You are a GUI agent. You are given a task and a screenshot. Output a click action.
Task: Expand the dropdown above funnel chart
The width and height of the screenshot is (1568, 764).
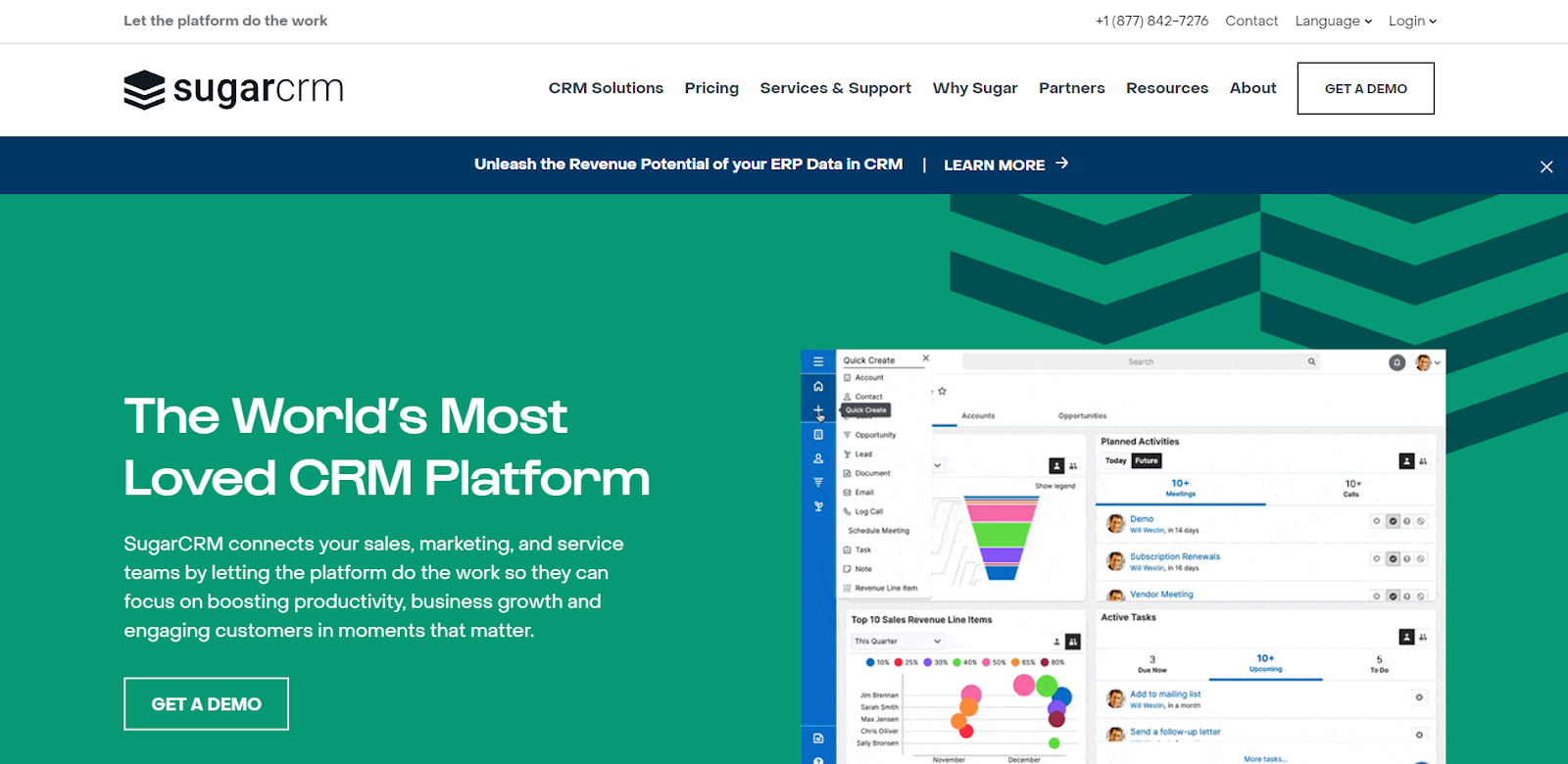(938, 465)
